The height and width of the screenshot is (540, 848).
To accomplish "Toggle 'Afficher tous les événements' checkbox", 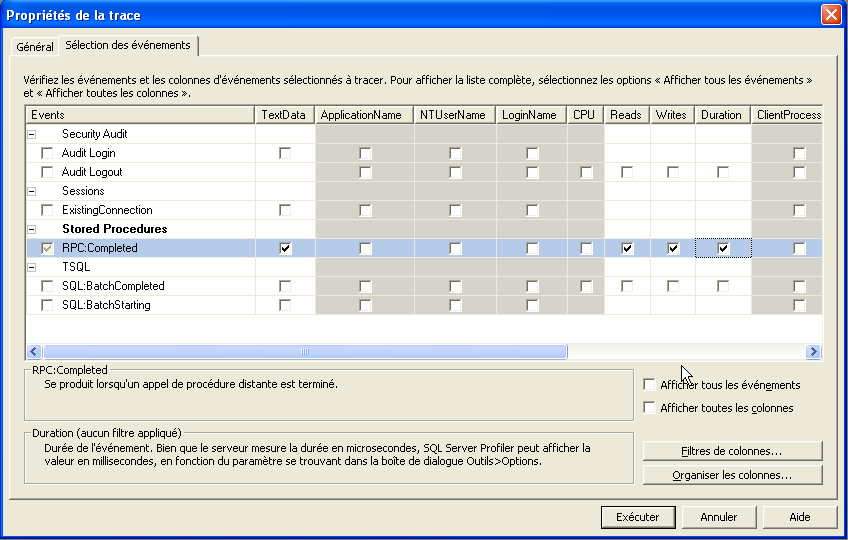I will 650,385.
